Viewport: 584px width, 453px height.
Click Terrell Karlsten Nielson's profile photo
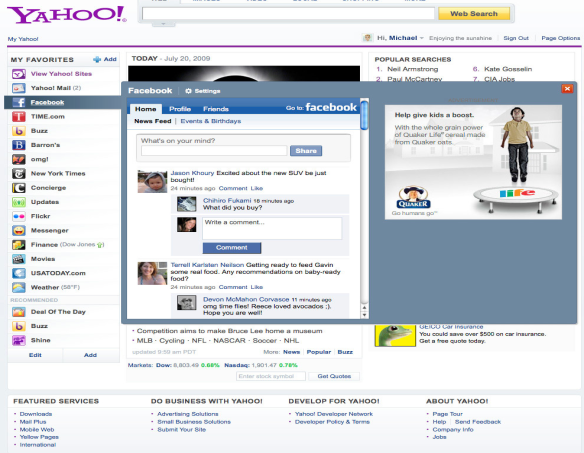[x=152, y=273]
